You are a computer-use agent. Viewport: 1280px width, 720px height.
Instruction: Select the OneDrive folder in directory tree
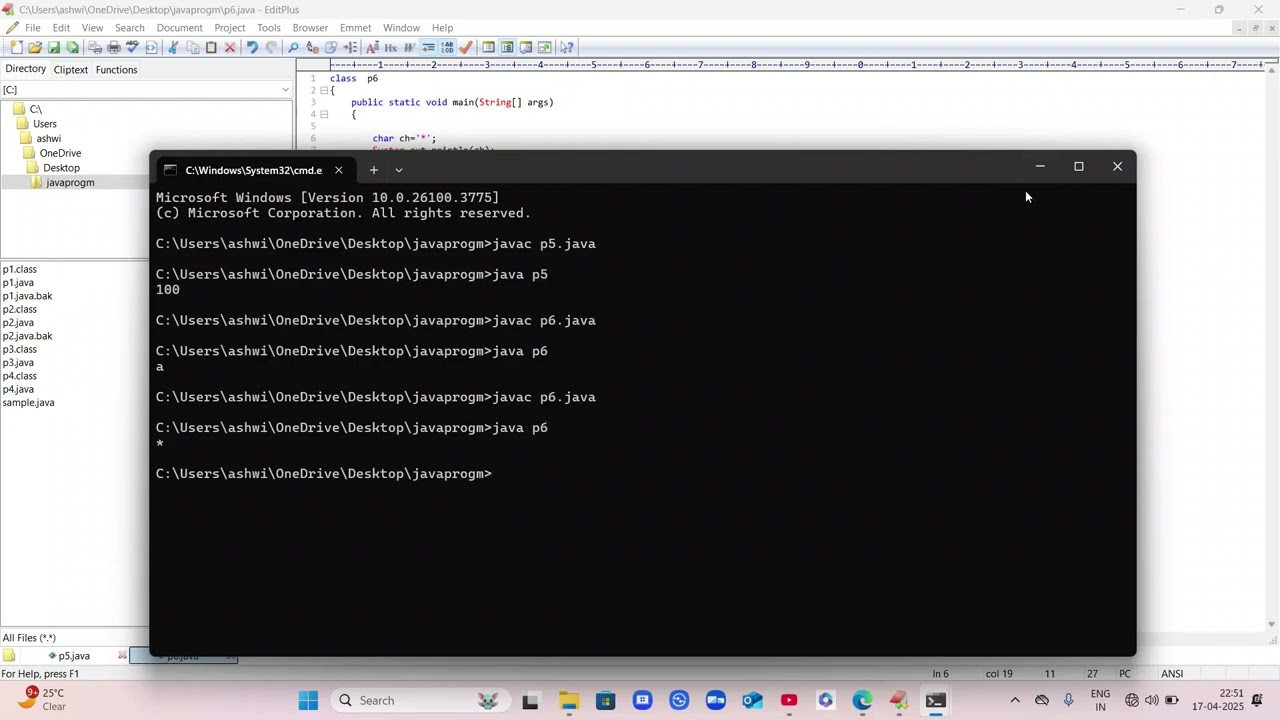(60, 153)
